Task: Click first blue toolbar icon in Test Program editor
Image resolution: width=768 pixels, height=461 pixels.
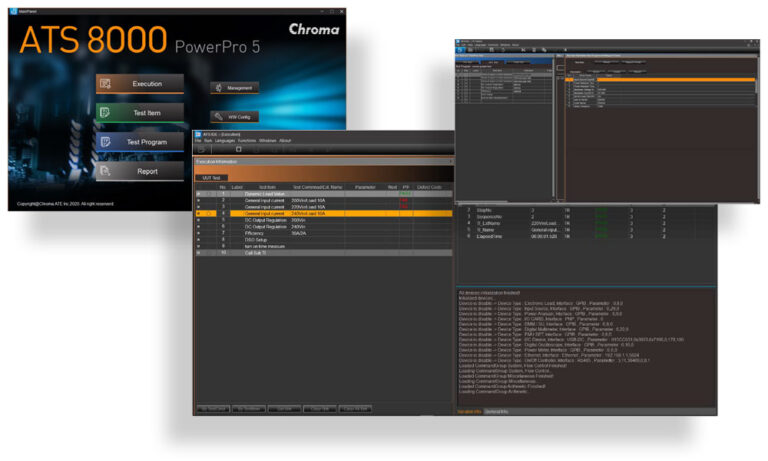Action: click(x=460, y=49)
